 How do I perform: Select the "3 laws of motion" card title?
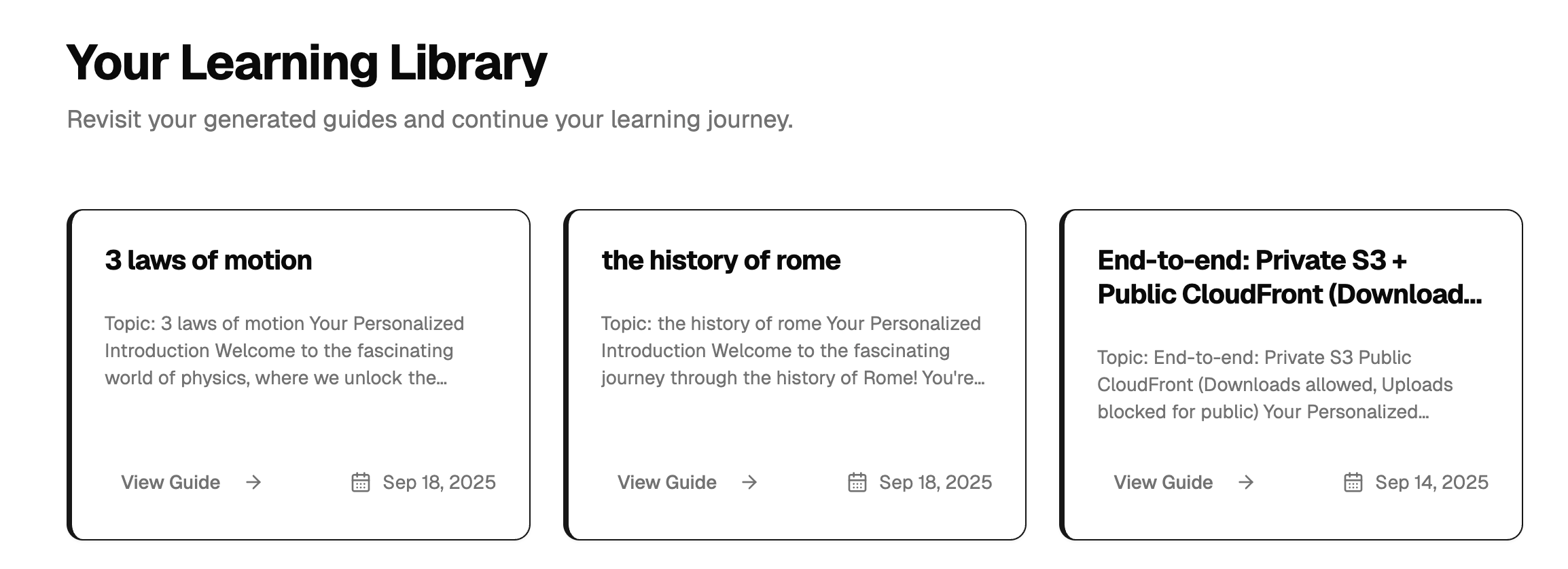(x=209, y=261)
